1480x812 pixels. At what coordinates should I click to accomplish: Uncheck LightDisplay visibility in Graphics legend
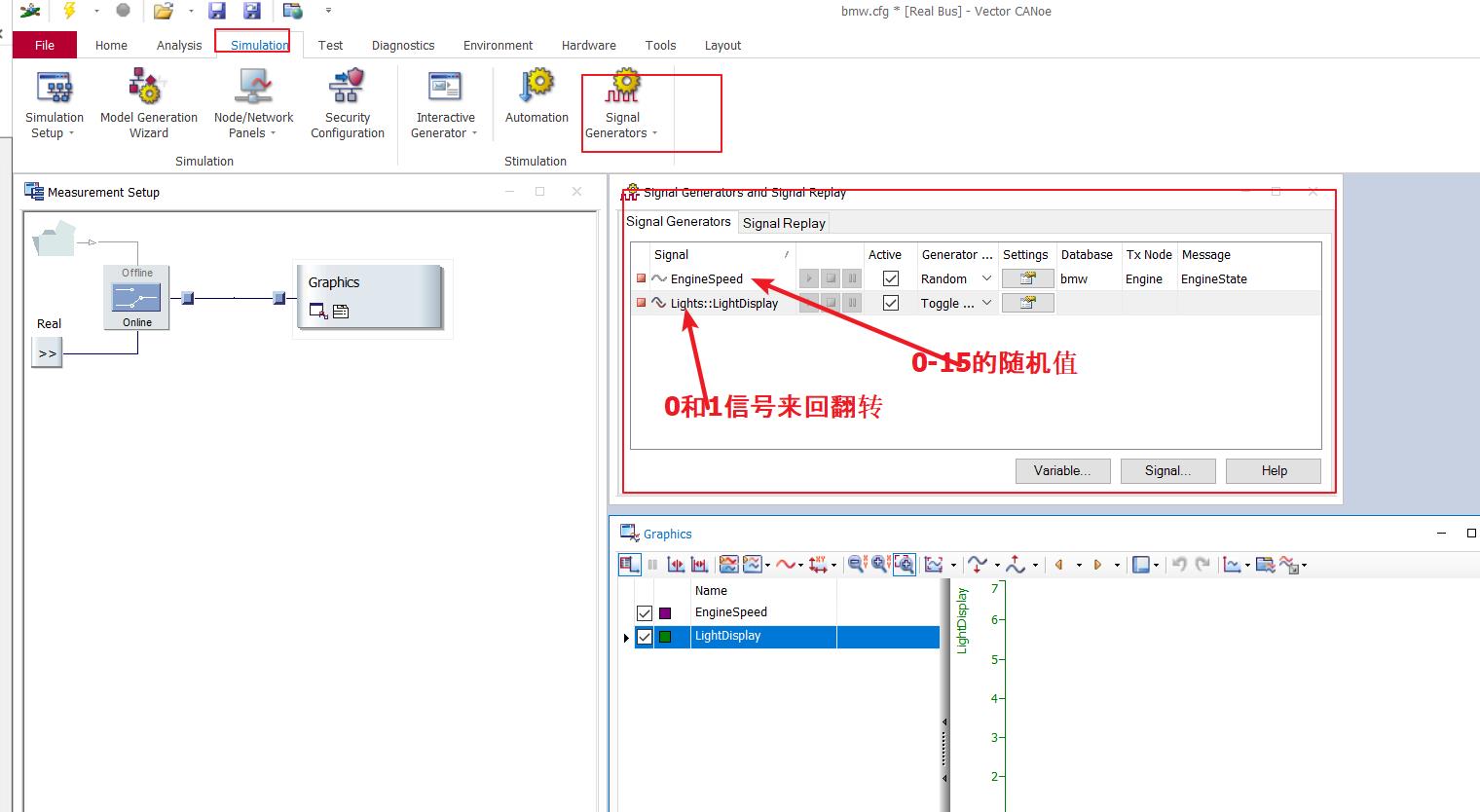644,637
